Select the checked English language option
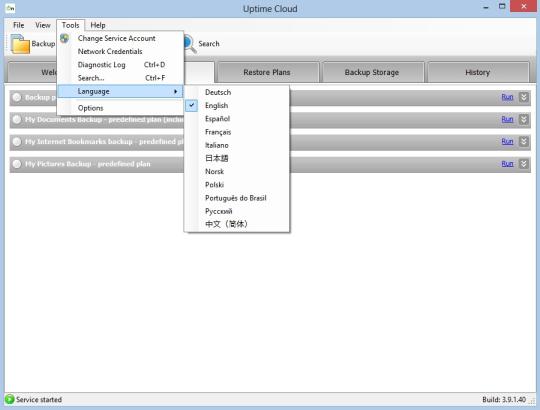Viewport: 540px width, 410px height. point(237,106)
